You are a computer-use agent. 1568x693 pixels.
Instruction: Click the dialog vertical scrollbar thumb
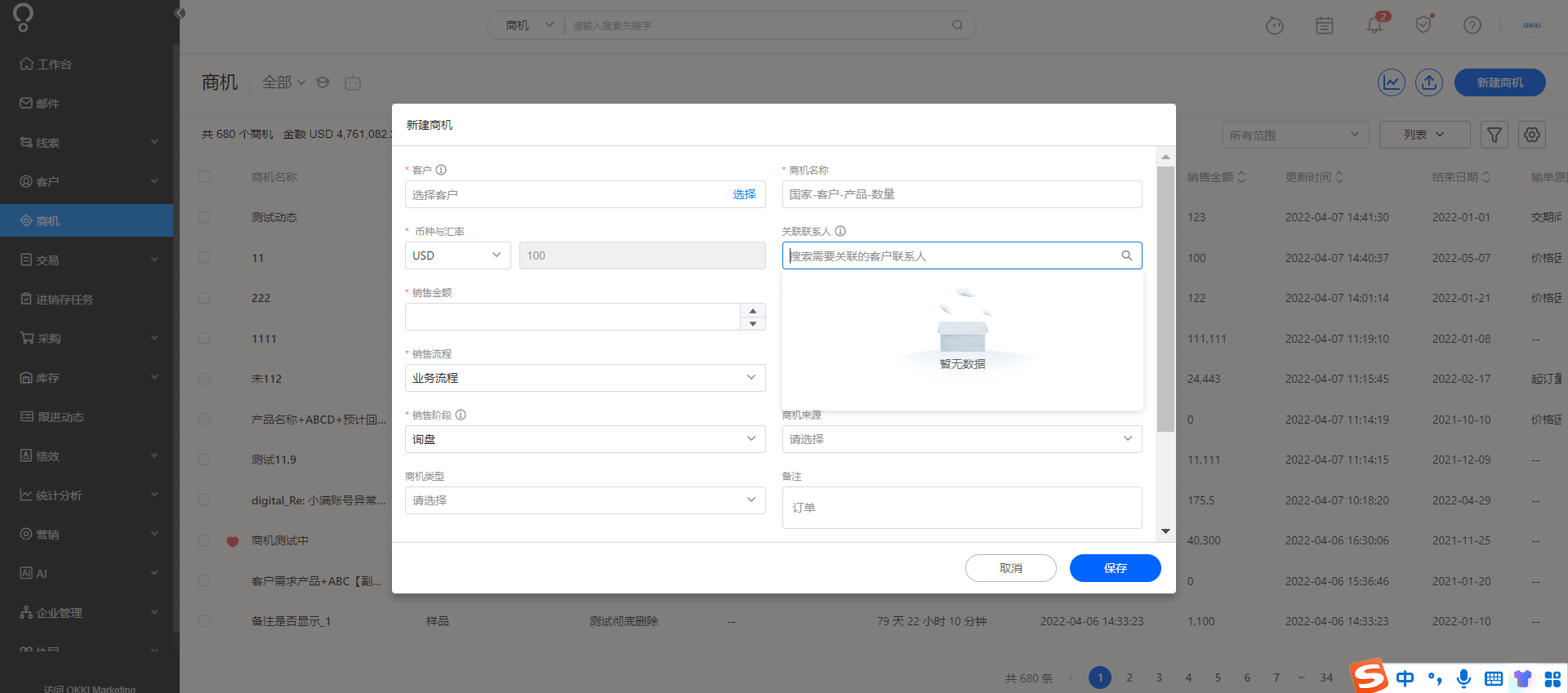pos(1165,299)
